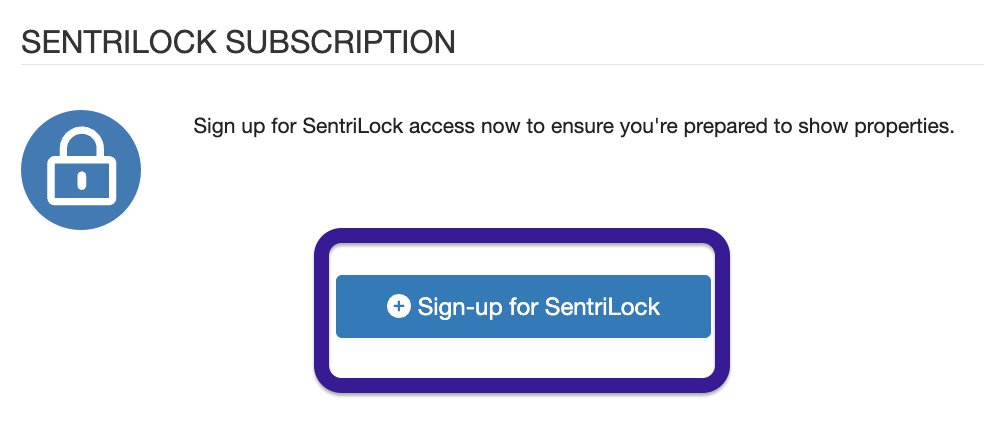The height and width of the screenshot is (427, 984).
Task: Click the "SentriLock" word on the blue button
Action: 602,307
